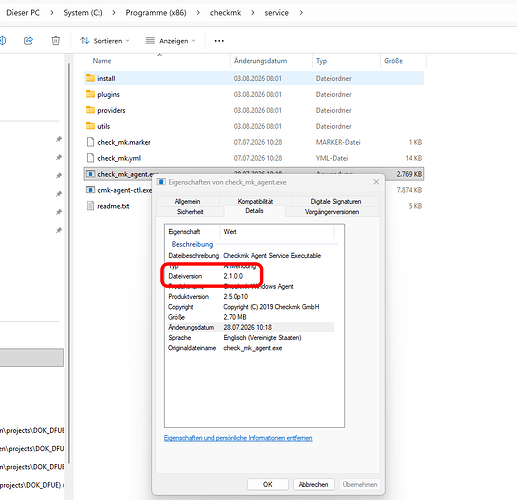Sort by the Änderungsdatum column header
The width and height of the screenshot is (517, 500).
tap(261, 61)
